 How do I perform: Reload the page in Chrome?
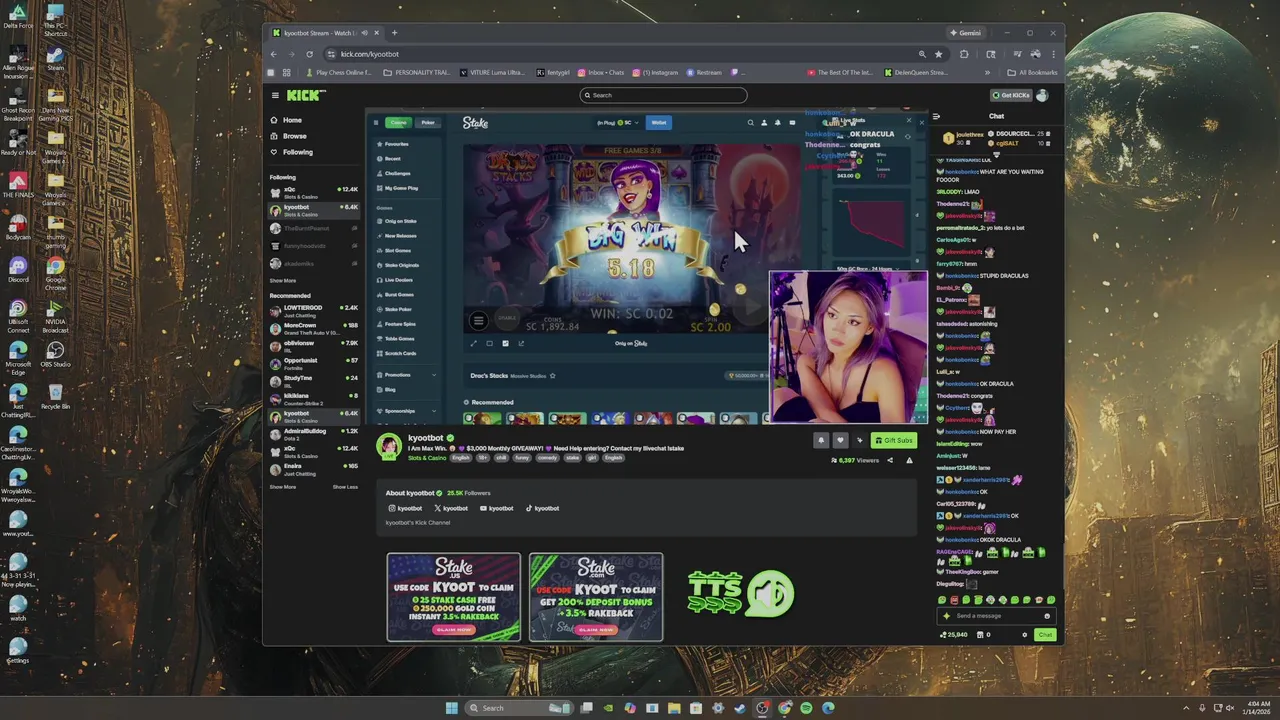tap(309, 54)
